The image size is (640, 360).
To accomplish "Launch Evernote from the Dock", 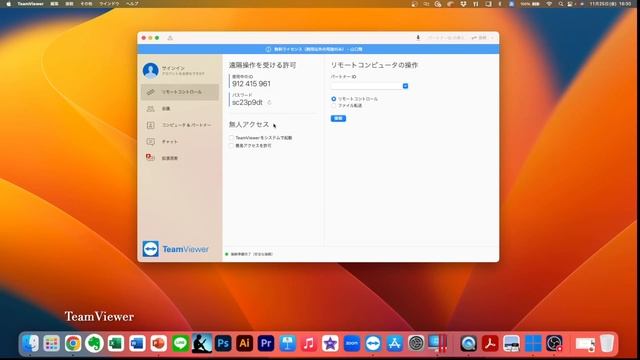I will [x=94, y=343].
